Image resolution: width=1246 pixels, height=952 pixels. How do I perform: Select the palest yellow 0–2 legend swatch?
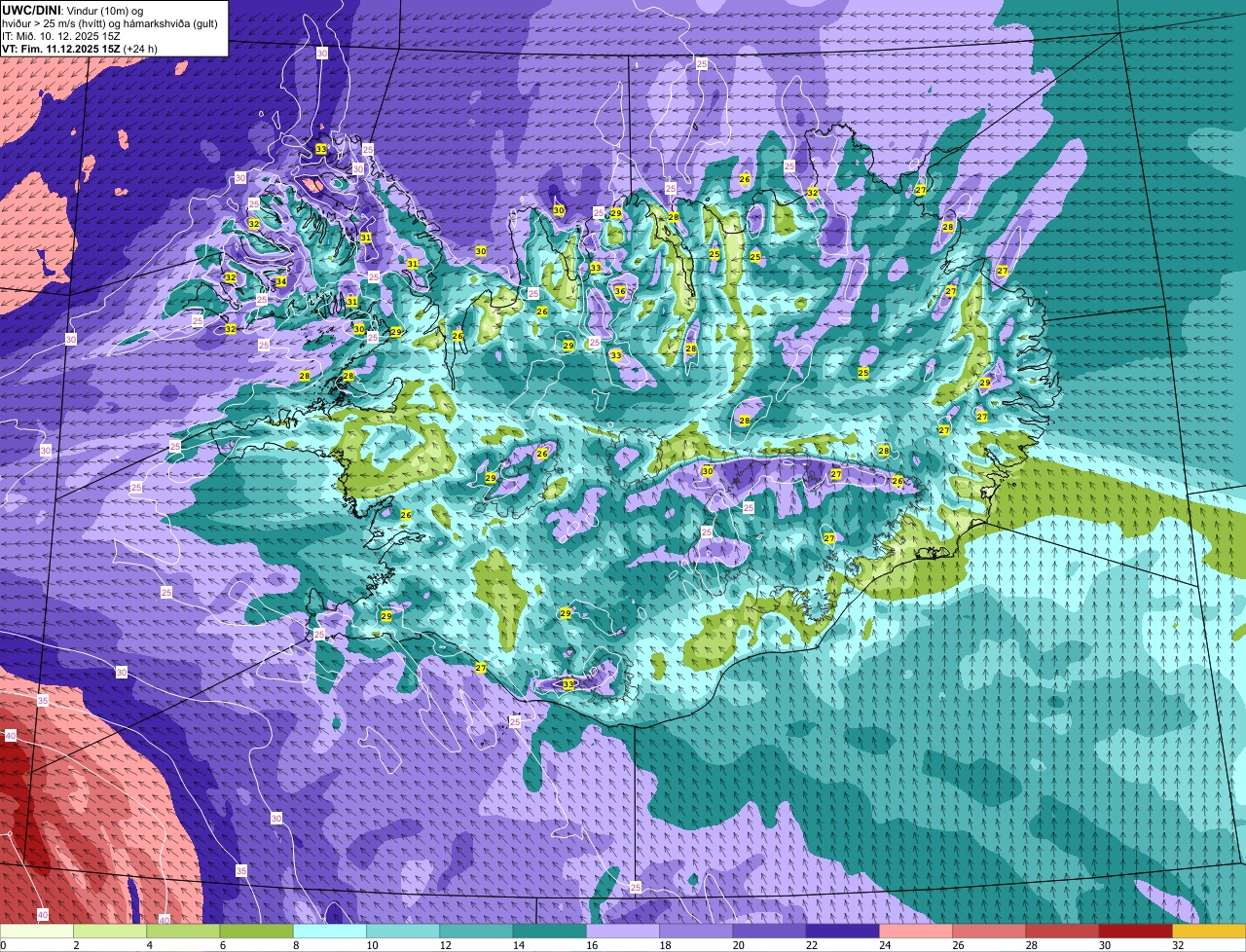tap(37, 931)
